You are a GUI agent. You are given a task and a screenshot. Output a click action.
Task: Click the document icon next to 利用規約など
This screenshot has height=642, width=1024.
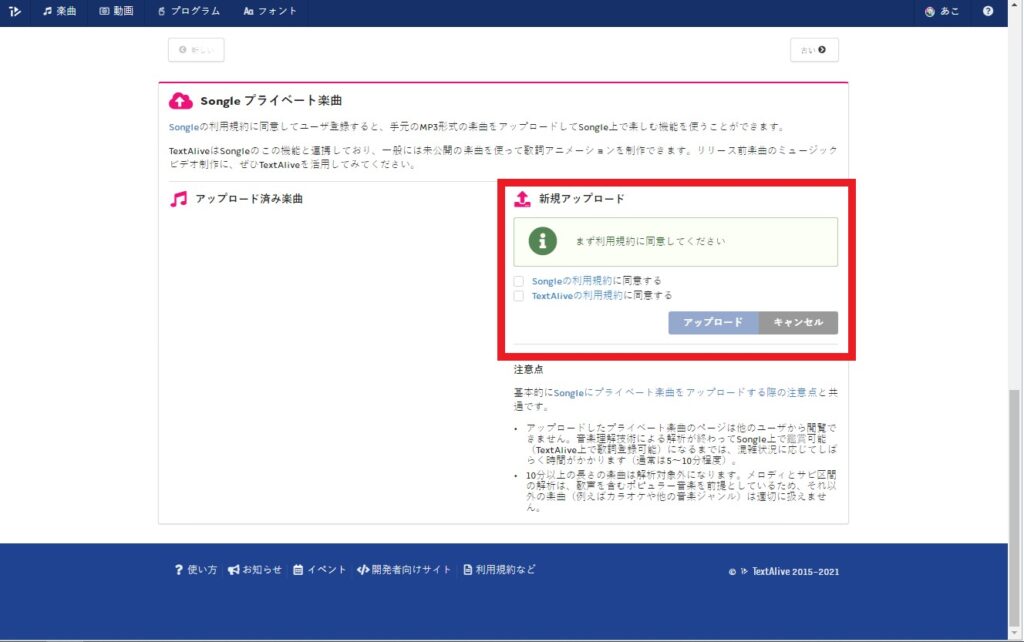click(x=466, y=569)
